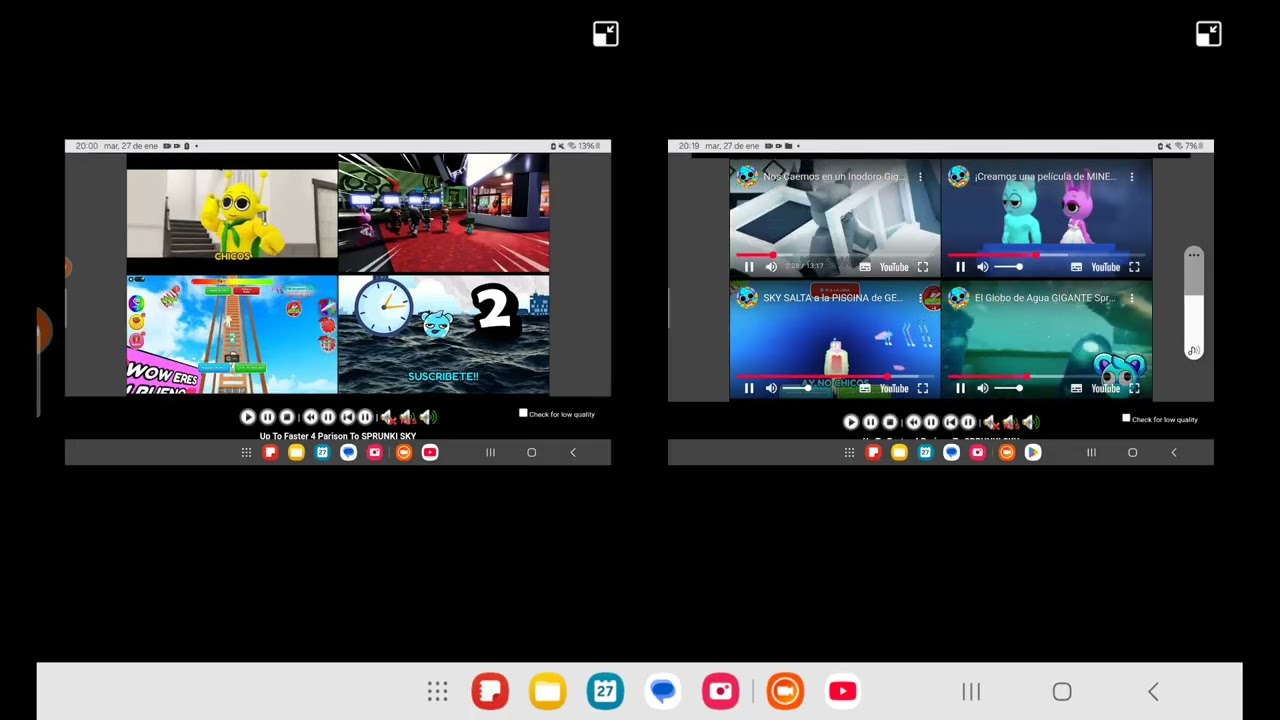Viewport: 1280px width, 720px height.
Task: Open the orange screen recorder app on main taskbar
Action: [x=785, y=691]
